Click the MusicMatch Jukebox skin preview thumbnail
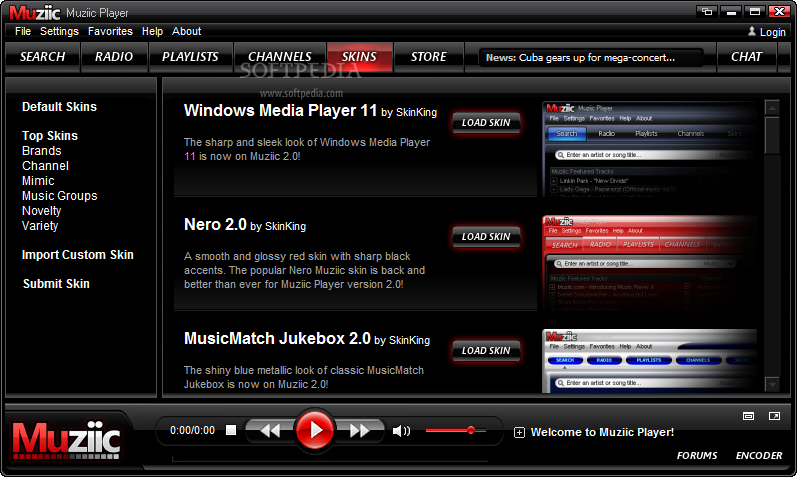The width and height of the screenshot is (797, 477). pos(650,361)
